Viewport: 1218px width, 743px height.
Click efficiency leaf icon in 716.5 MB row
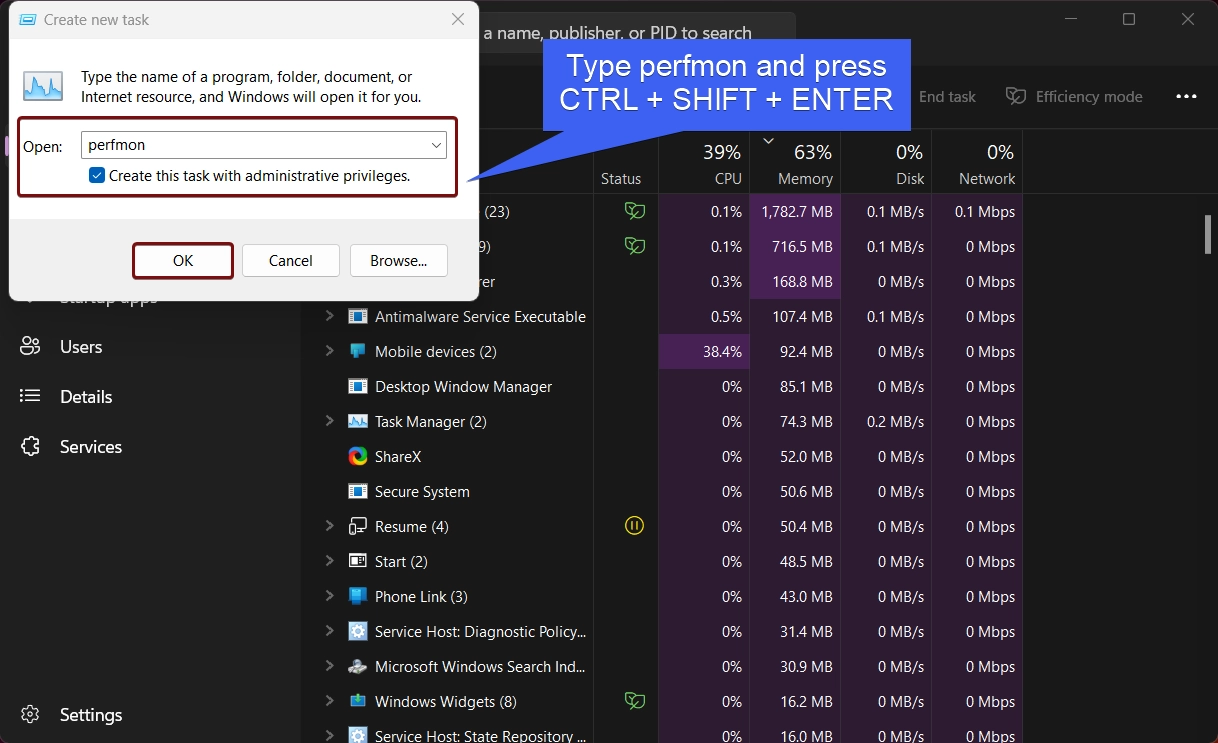(634, 246)
